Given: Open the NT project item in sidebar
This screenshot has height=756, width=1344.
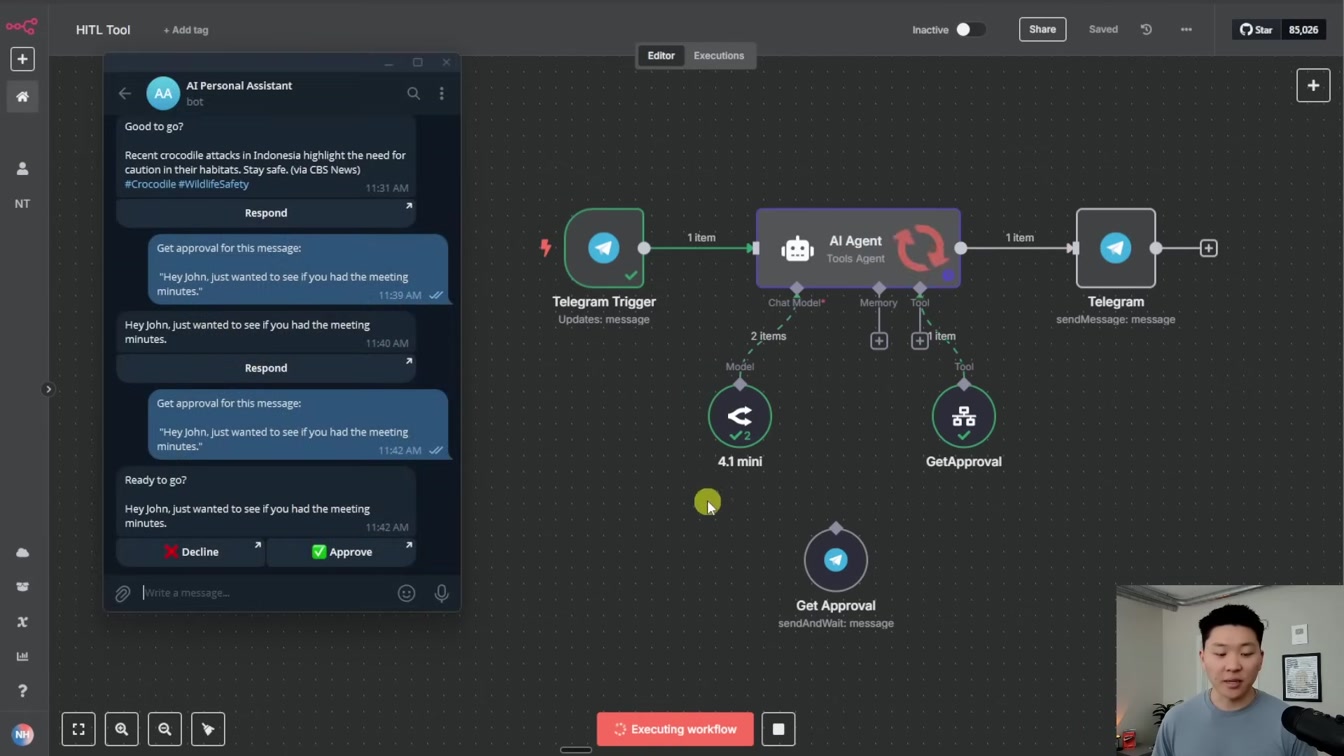Looking at the screenshot, I should coord(22,203).
